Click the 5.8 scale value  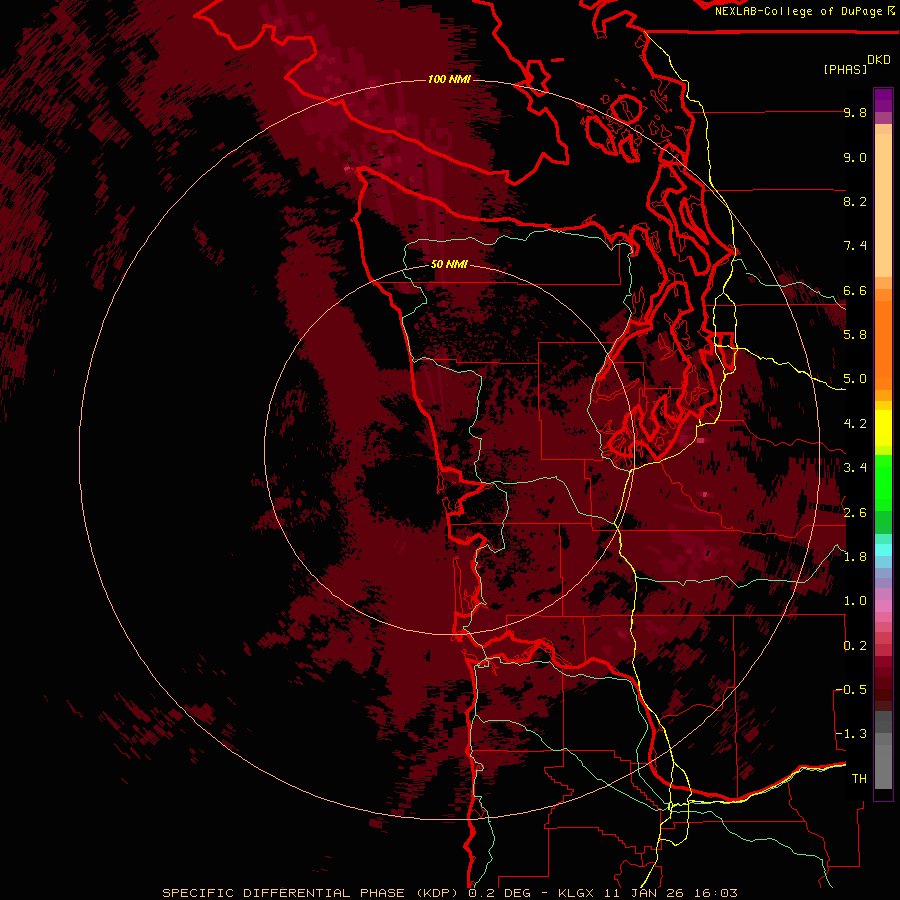point(855,335)
